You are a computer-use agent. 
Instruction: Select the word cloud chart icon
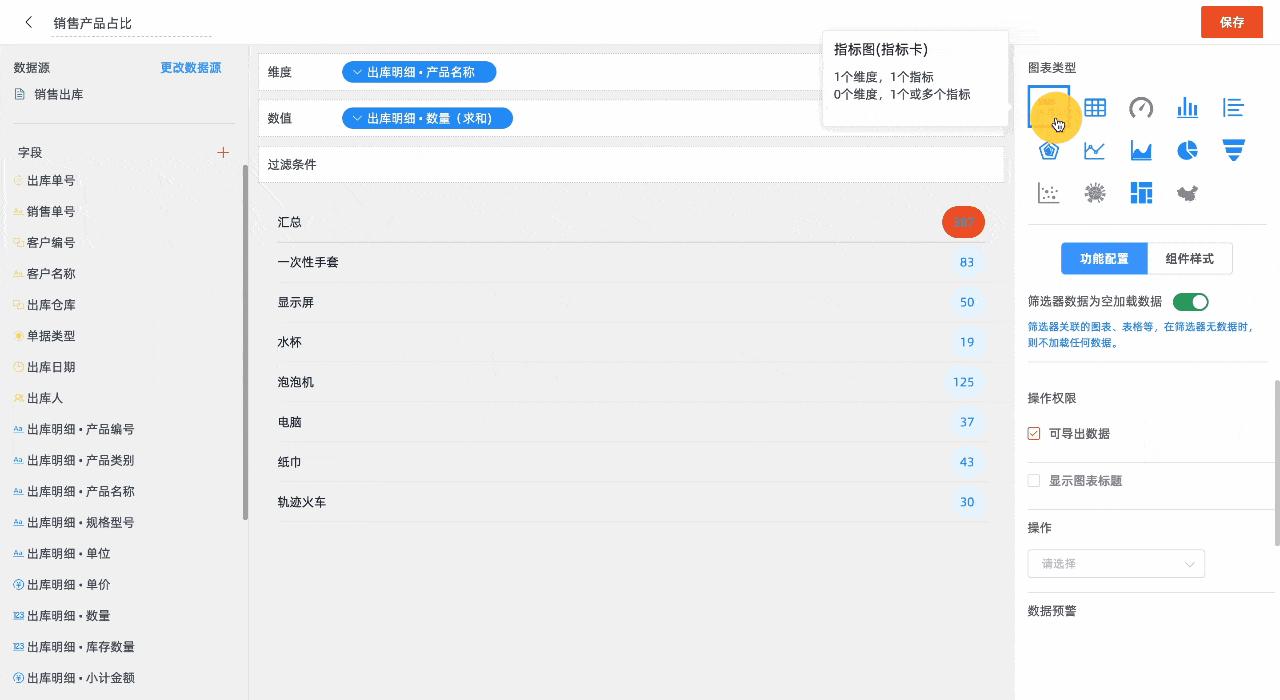1094,192
